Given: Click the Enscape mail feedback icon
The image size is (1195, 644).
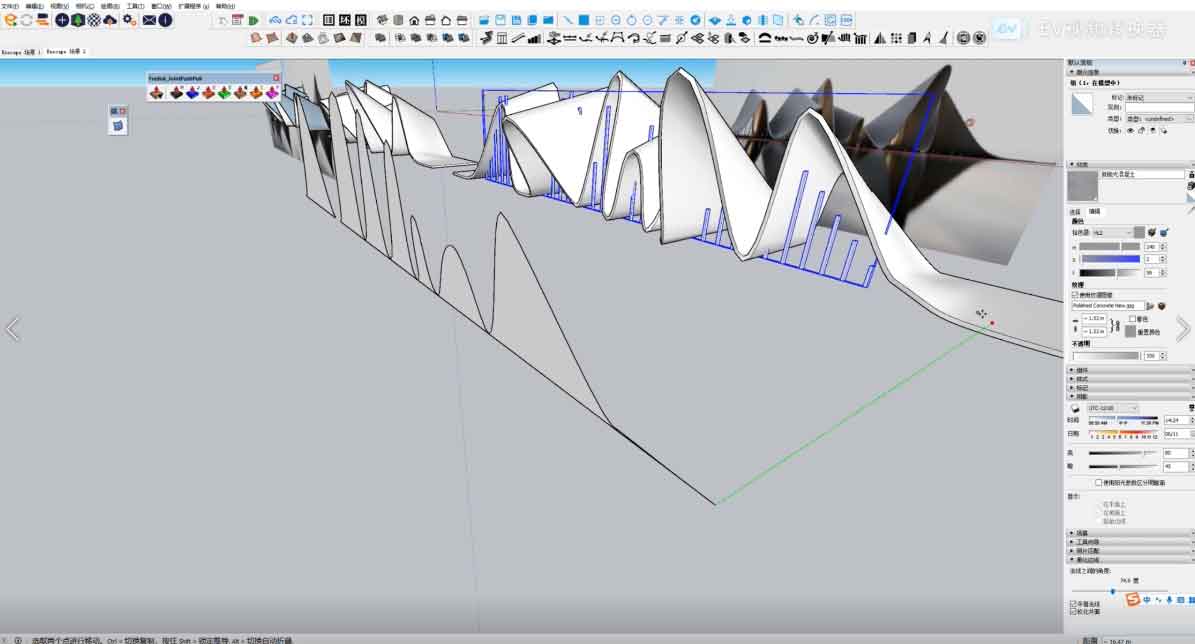Looking at the screenshot, I should (x=149, y=20).
